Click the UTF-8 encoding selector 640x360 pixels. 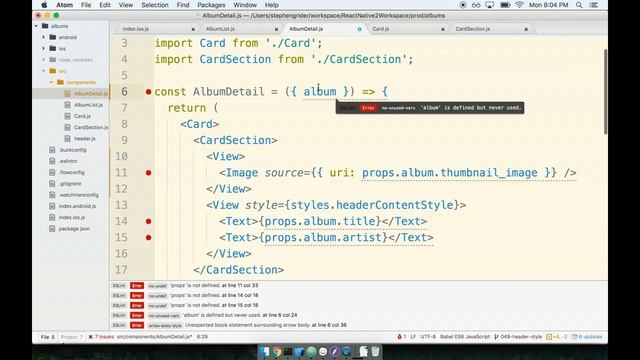click(x=428, y=337)
